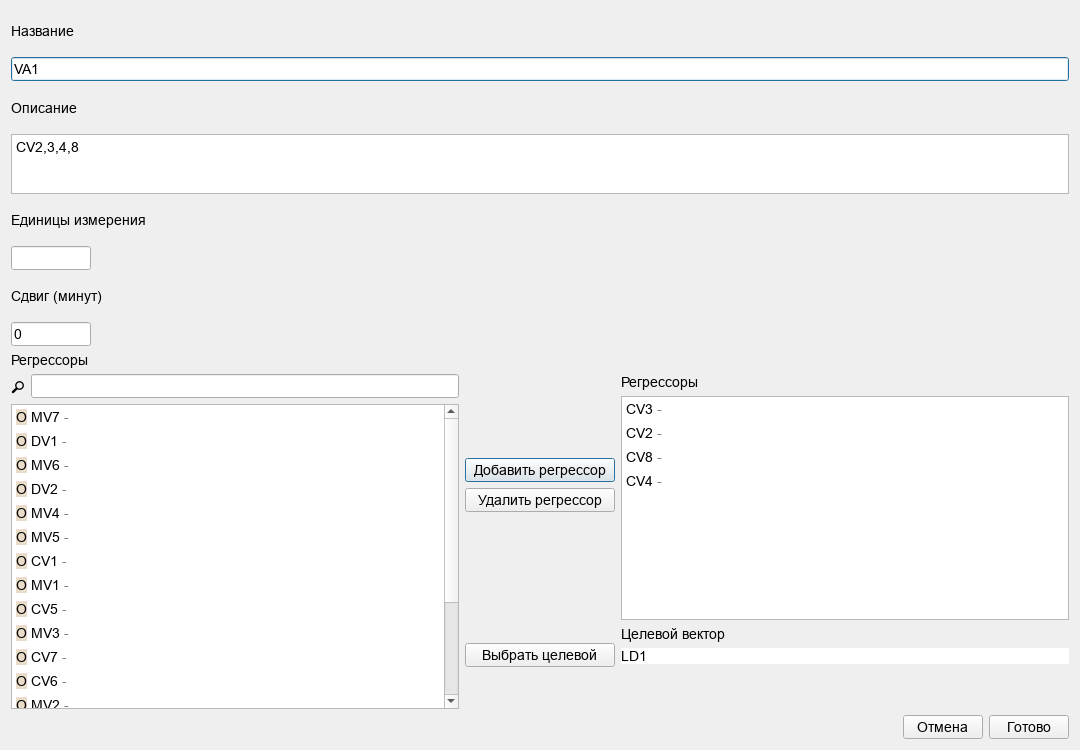Click the Удалить регрессор button
The width and height of the screenshot is (1080, 750).
point(540,500)
